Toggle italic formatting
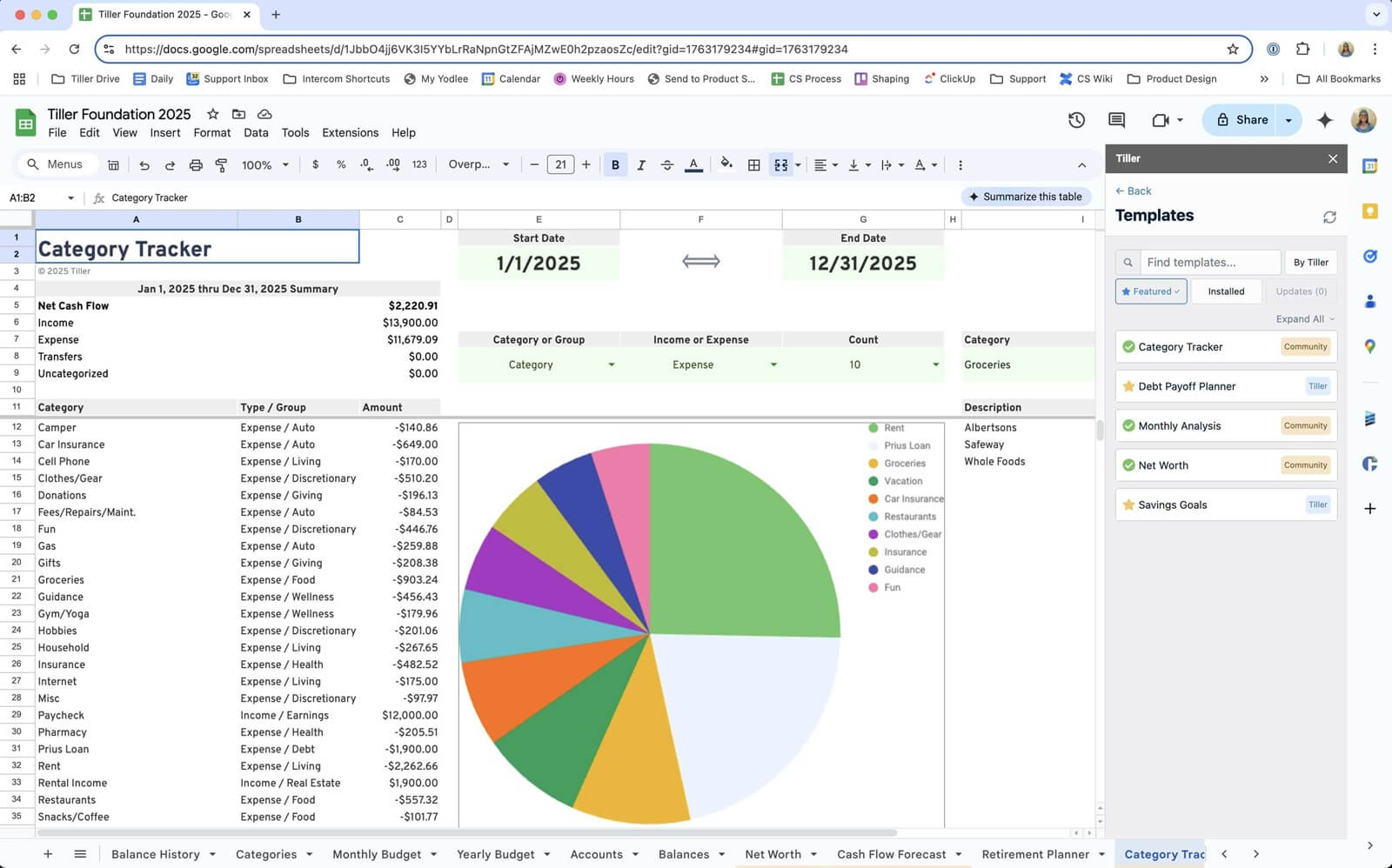1392x868 pixels. 641,164
